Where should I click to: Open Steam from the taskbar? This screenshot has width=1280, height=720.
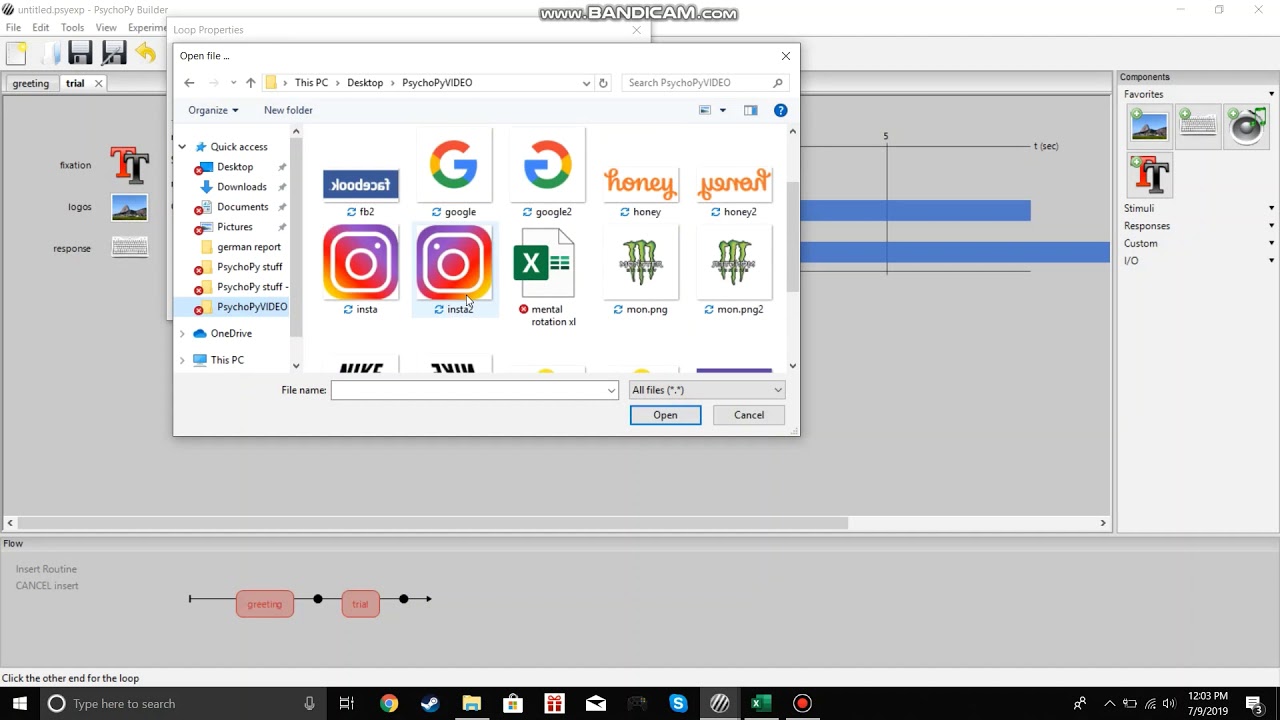pos(430,704)
